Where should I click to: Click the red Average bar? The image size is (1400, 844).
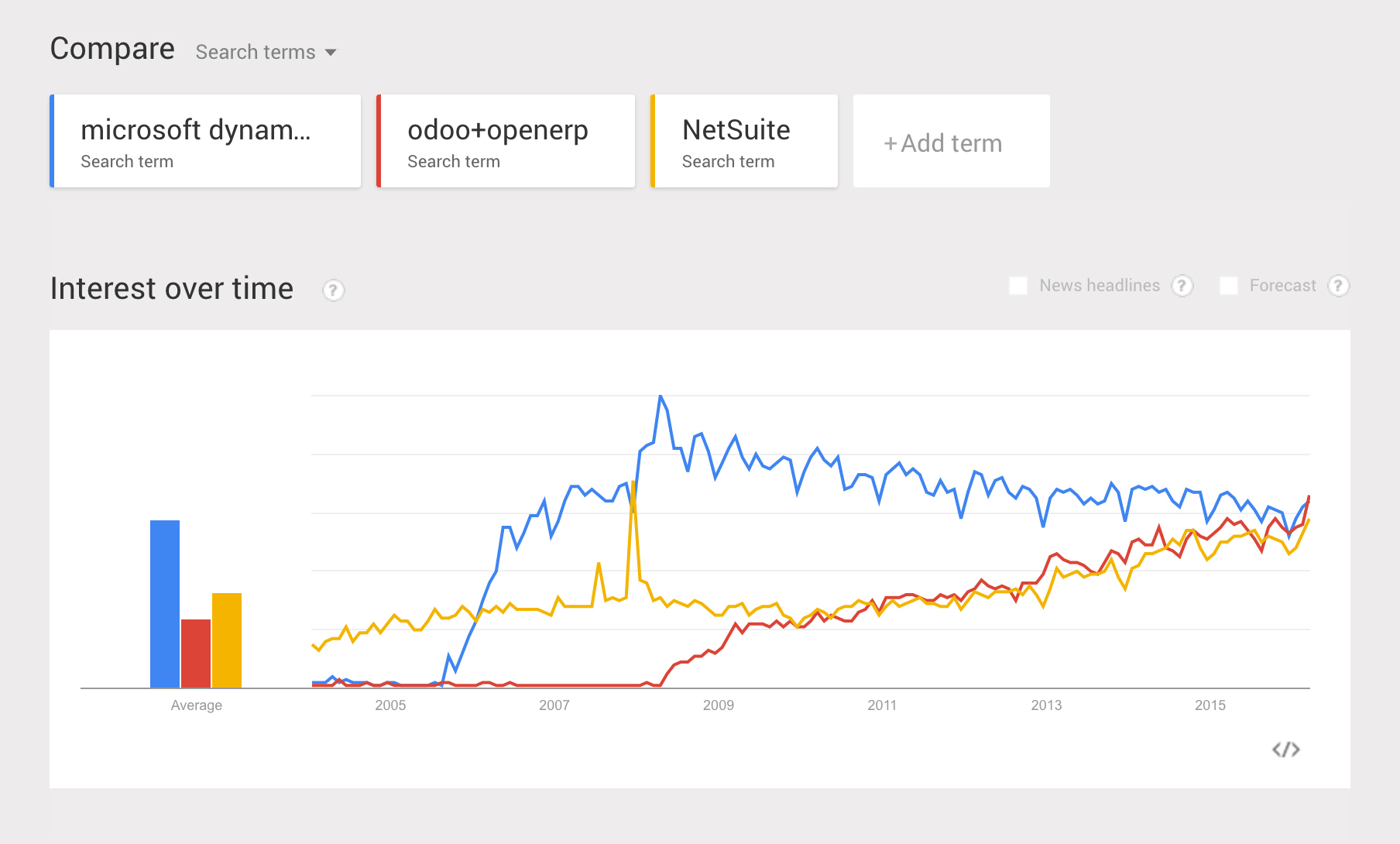pyautogui.click(x=196, y=654)
